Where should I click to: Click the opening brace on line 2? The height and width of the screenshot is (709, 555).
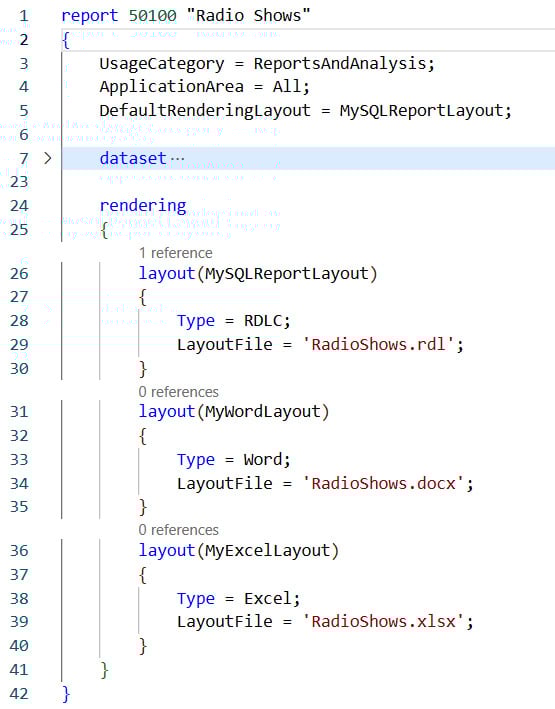tap(66, 40)
